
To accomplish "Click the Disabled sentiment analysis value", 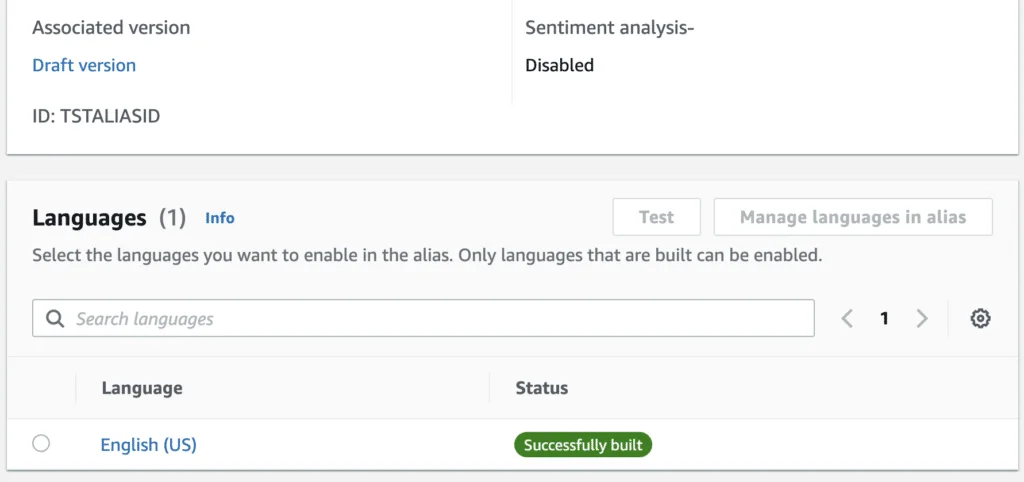I will [560, 65].
